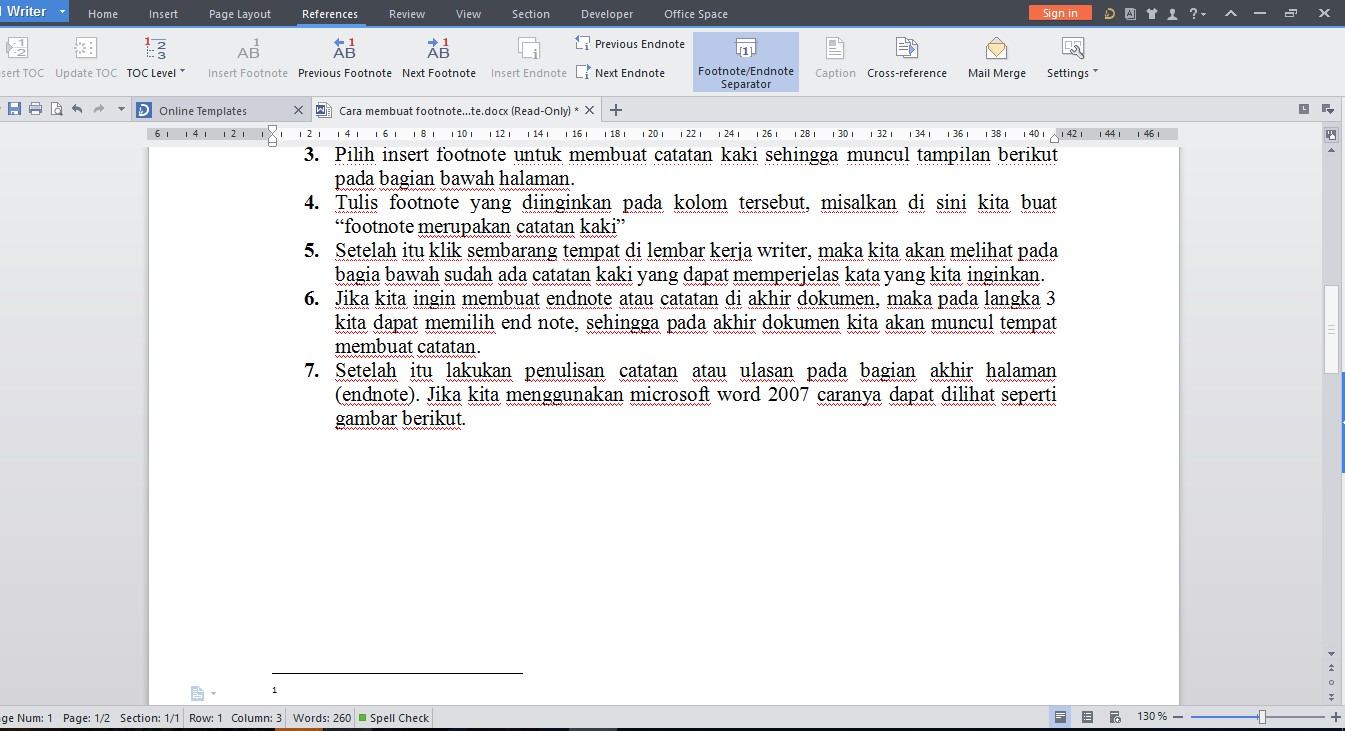Viewport: 1345px width, 731px height.
Task: Go to the Previous Endnote
Action: click(629, 43)
